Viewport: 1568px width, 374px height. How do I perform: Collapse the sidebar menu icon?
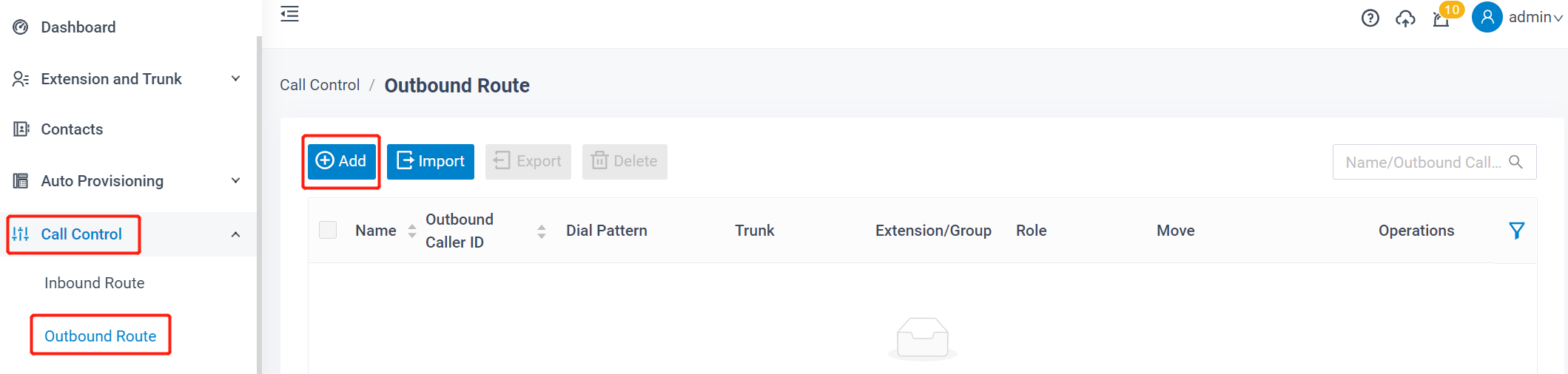[x=289, y=14]
